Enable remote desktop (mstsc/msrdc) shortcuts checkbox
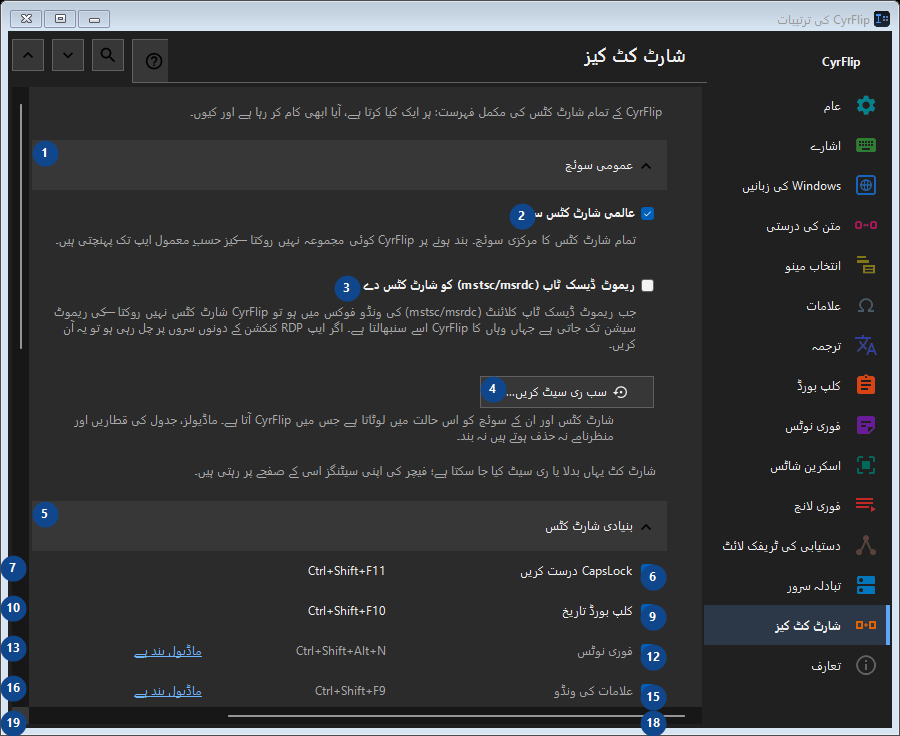Viewport: 900px width, 736px height. (x=647, y=285)
